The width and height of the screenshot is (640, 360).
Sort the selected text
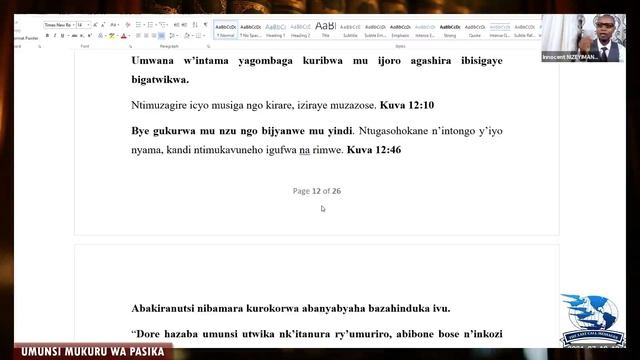coord(195,25)
